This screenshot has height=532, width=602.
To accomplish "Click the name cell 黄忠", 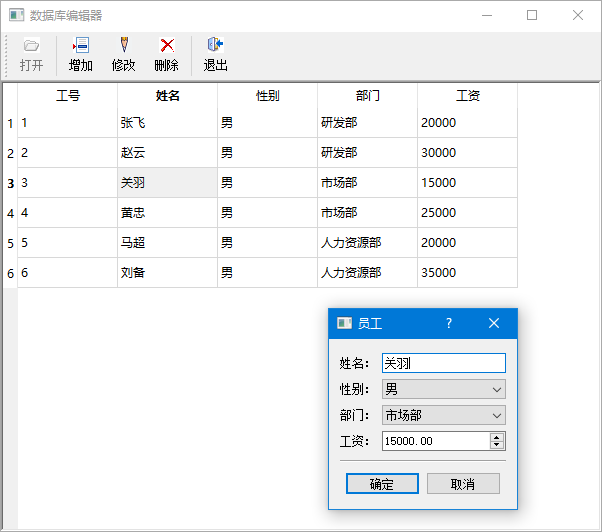I will [x=167, y=213].
